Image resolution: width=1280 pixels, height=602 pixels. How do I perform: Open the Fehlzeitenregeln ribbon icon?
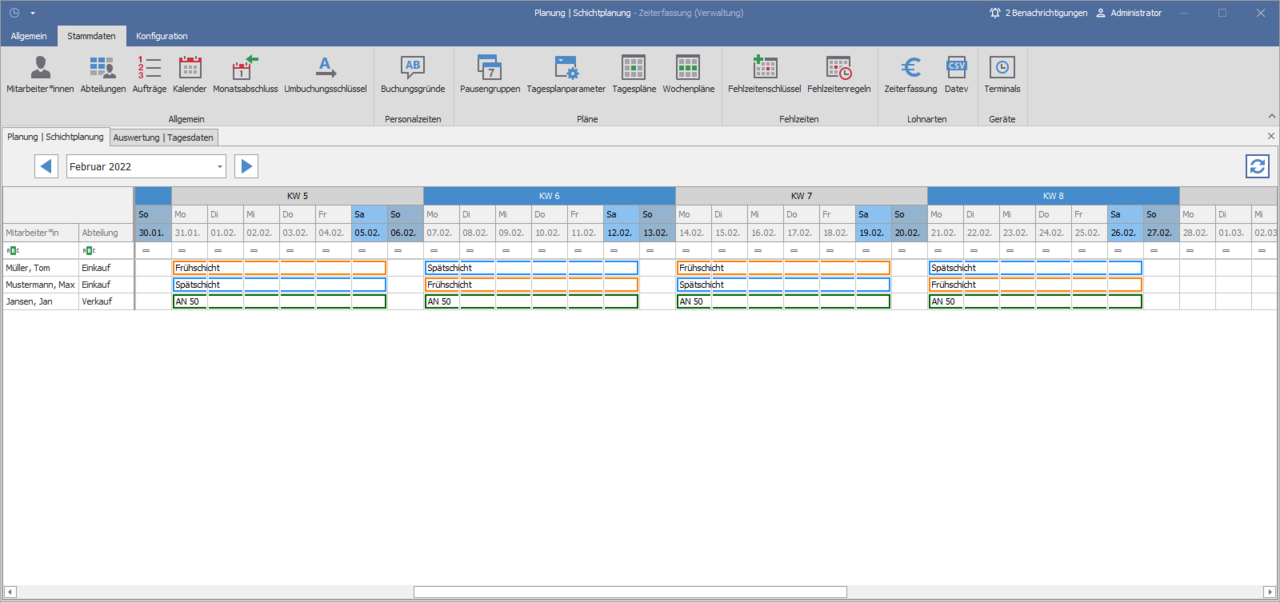coord(839,75)
